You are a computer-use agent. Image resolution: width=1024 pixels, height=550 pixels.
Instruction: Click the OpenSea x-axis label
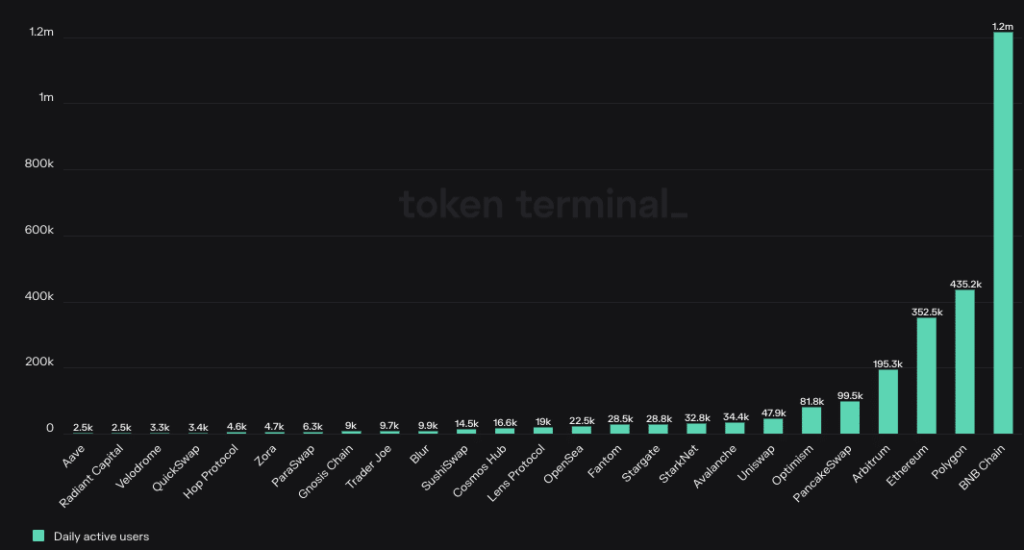[556, 465]
